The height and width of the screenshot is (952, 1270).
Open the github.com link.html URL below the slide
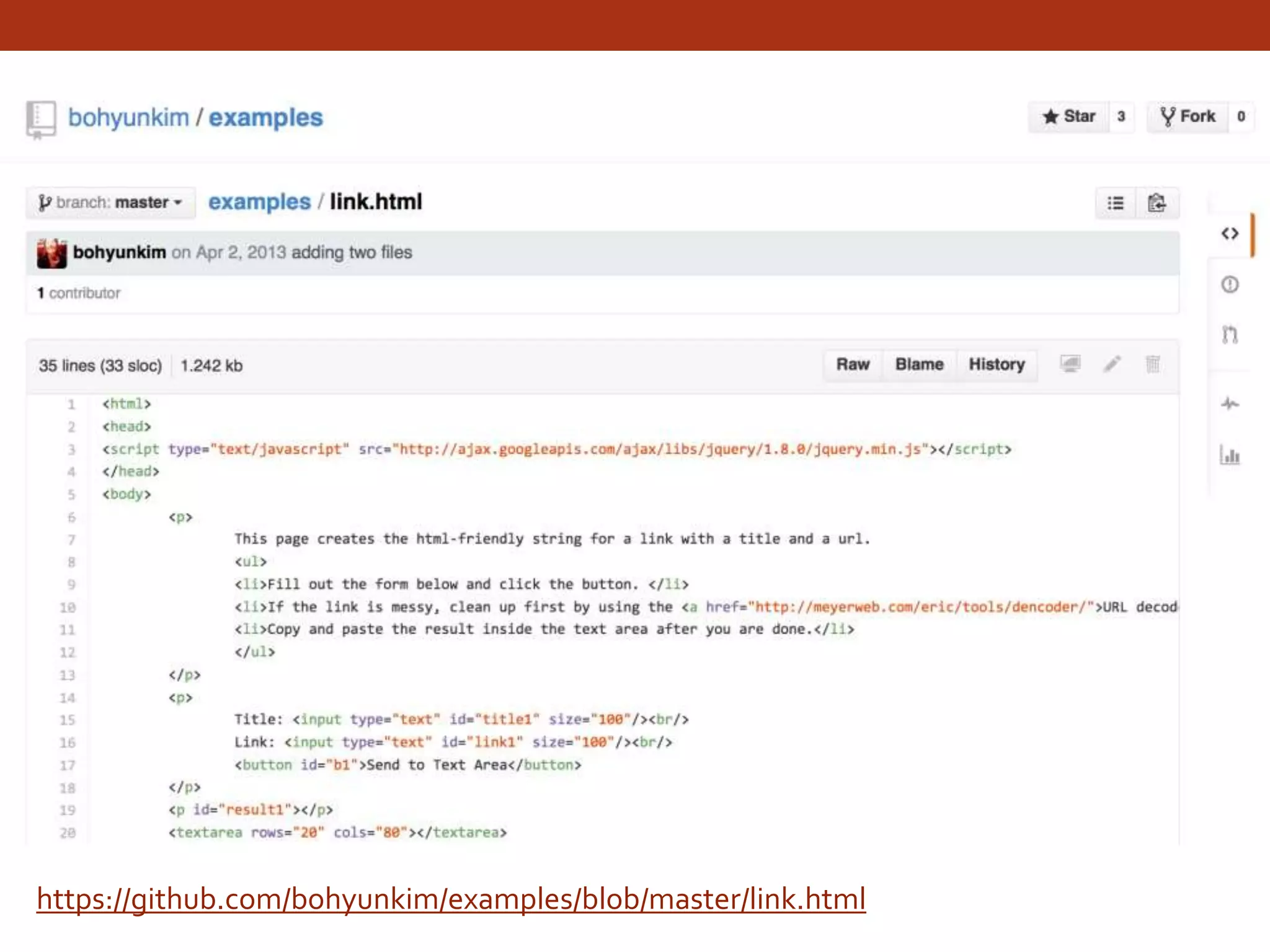point(451,899)
